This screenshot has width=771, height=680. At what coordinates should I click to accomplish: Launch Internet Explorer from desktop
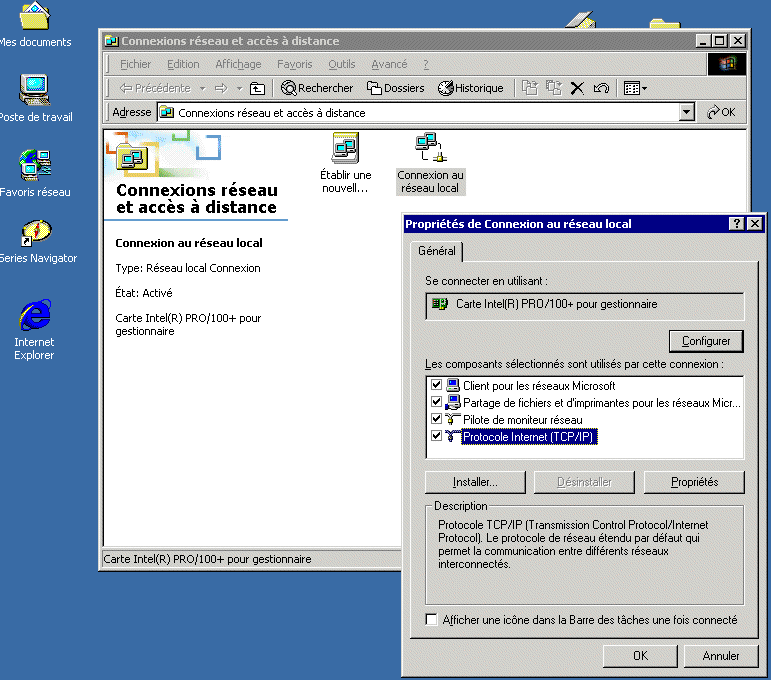click(x=34, y=329)
